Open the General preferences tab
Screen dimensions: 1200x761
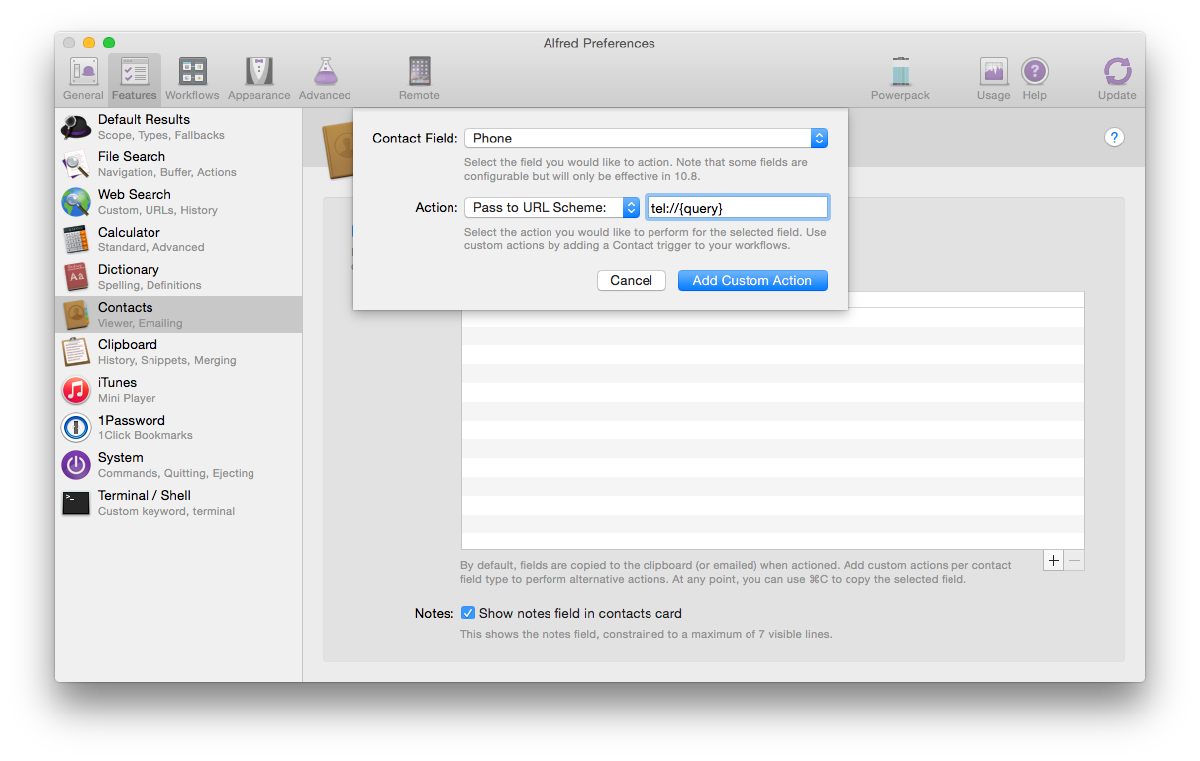83,78
